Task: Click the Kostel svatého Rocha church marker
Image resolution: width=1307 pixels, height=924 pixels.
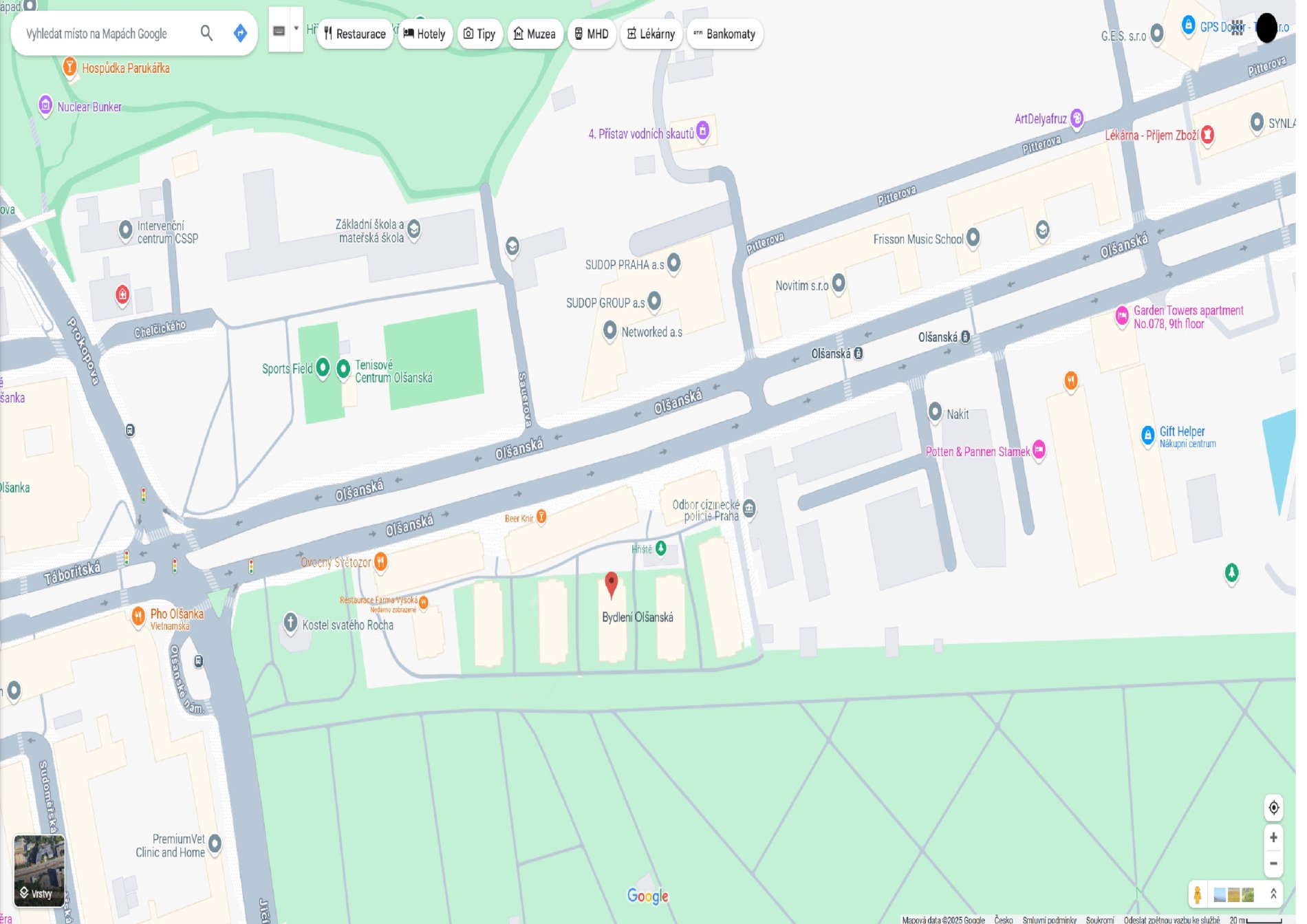Action: tap(290, 622)
